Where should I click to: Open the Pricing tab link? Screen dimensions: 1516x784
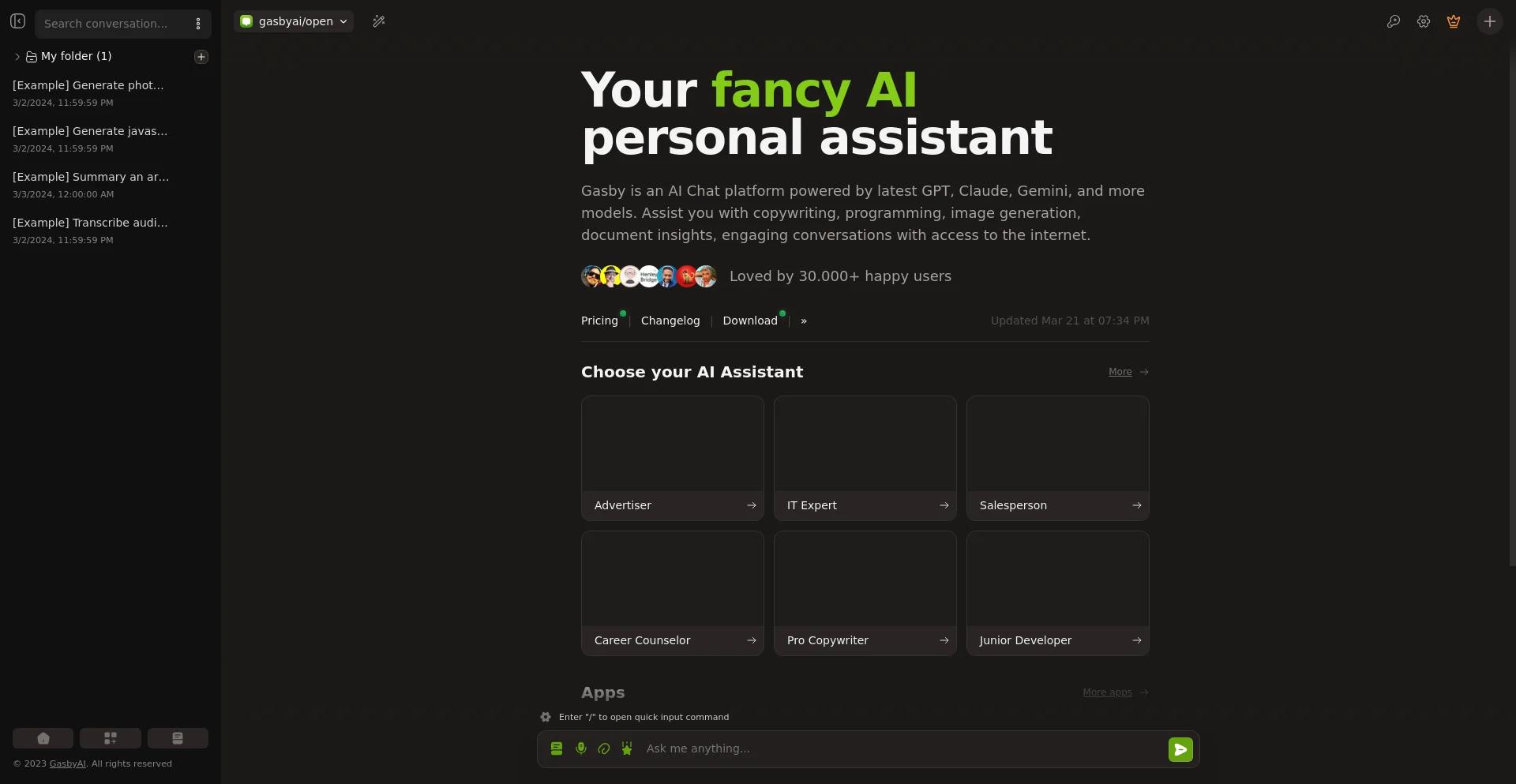(x=599, y=321)
